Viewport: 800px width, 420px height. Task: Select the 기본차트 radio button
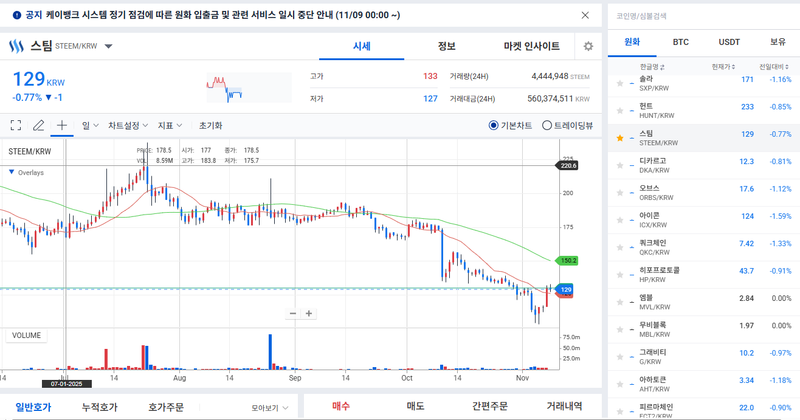pyautogui.click(x=494, y=126)
